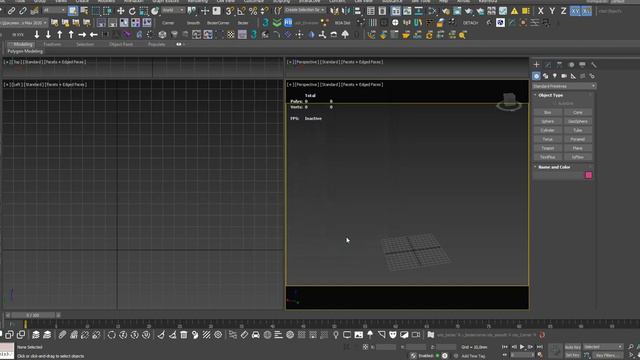This screenshot has height=360, width=640.
Task: Toggle the Spinner Snap icon
Action: click(264, 11)
